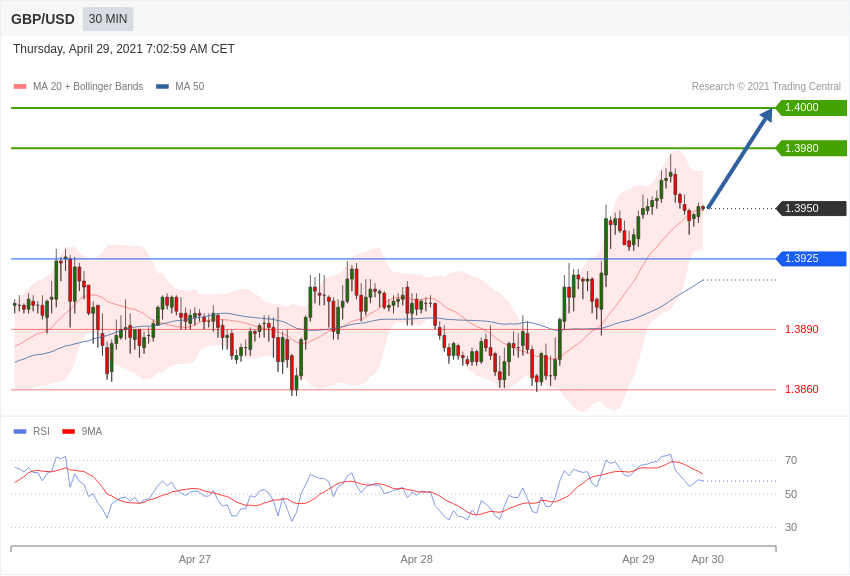This screenshot has height=576, width=850.
Task: Click the MA 50 blue legend swatch
Action: [x=162, y=87]
